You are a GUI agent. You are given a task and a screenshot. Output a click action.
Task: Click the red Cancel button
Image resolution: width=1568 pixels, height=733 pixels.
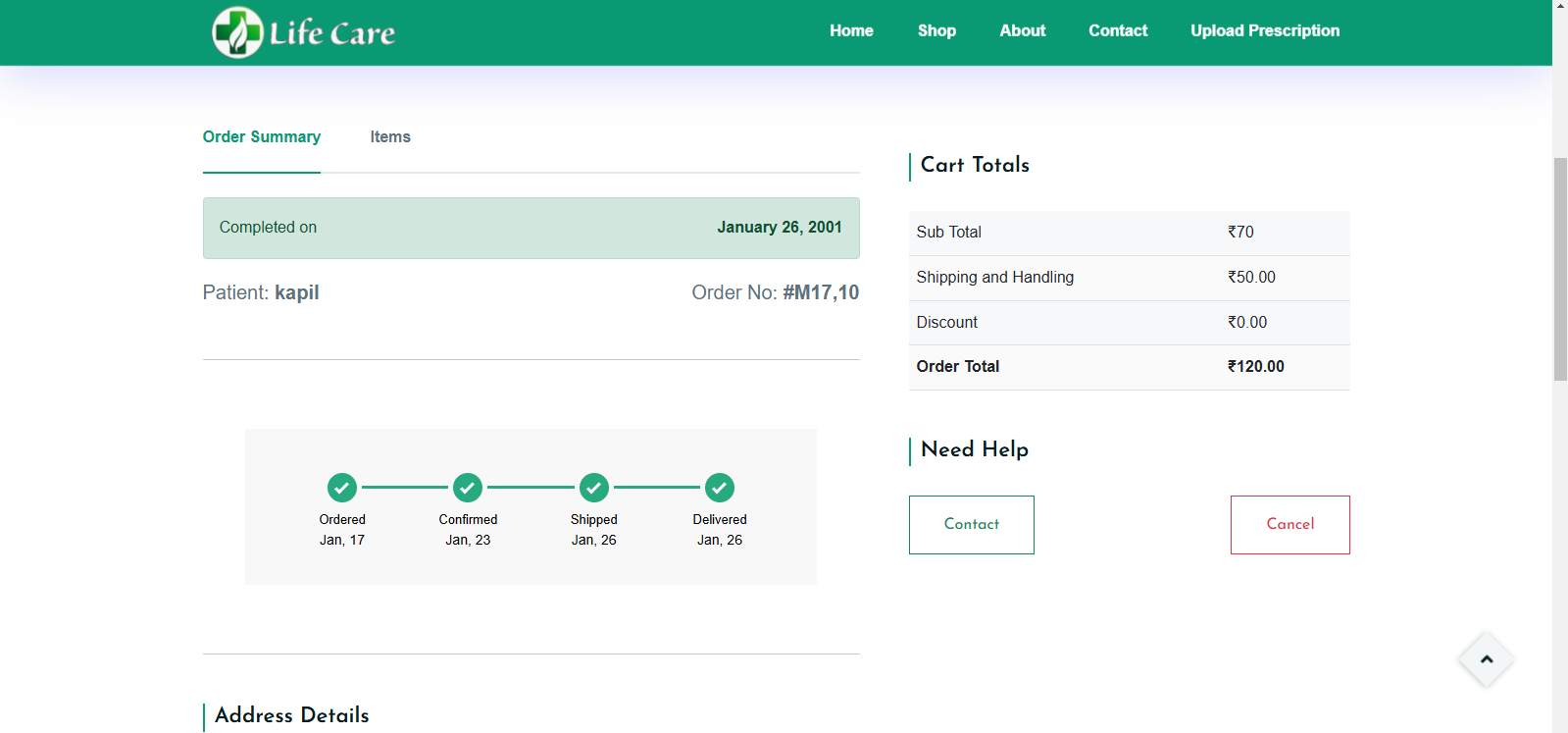pos(1290,524)
